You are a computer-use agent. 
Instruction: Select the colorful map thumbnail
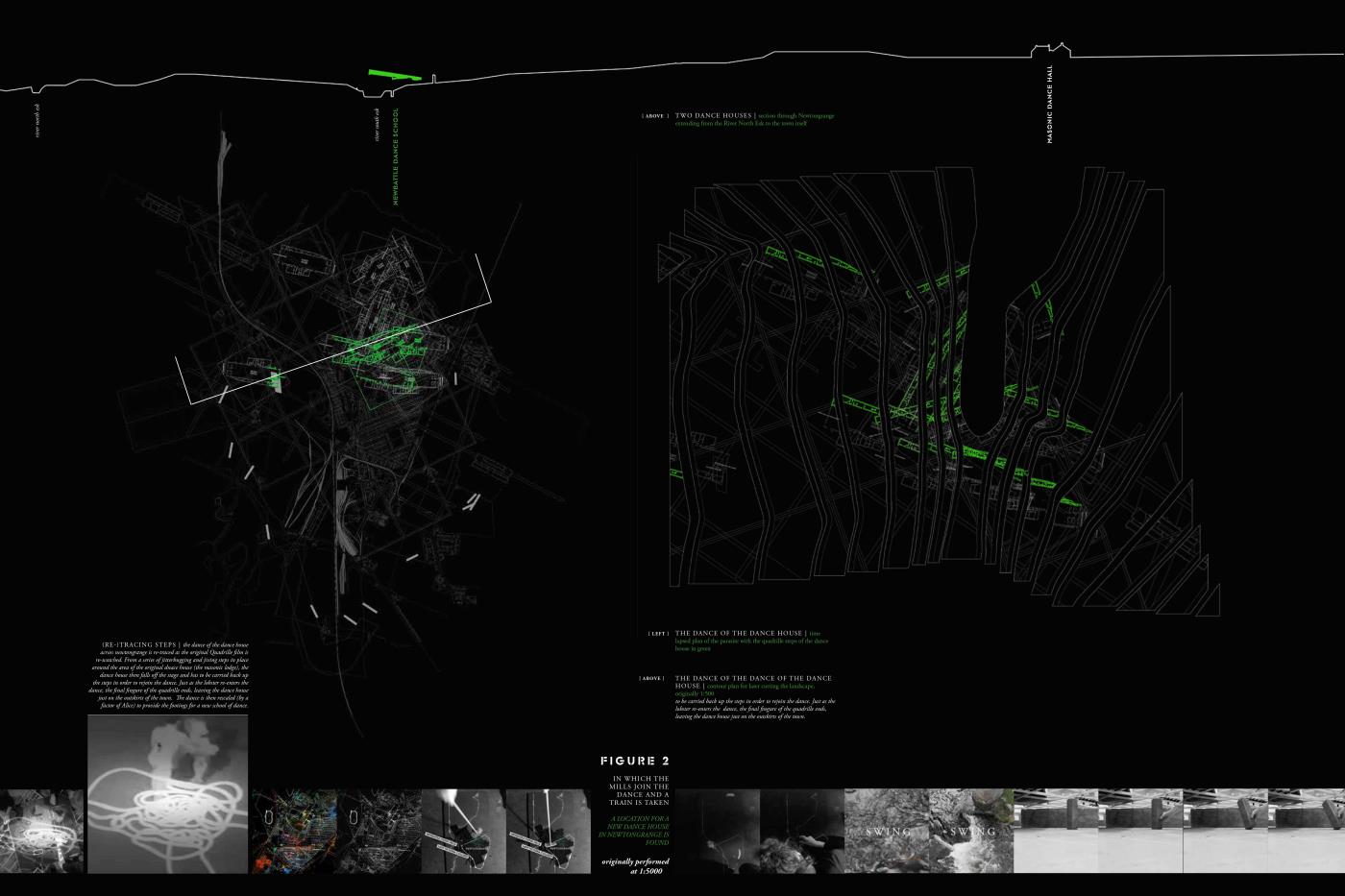[x=293, y=831]
